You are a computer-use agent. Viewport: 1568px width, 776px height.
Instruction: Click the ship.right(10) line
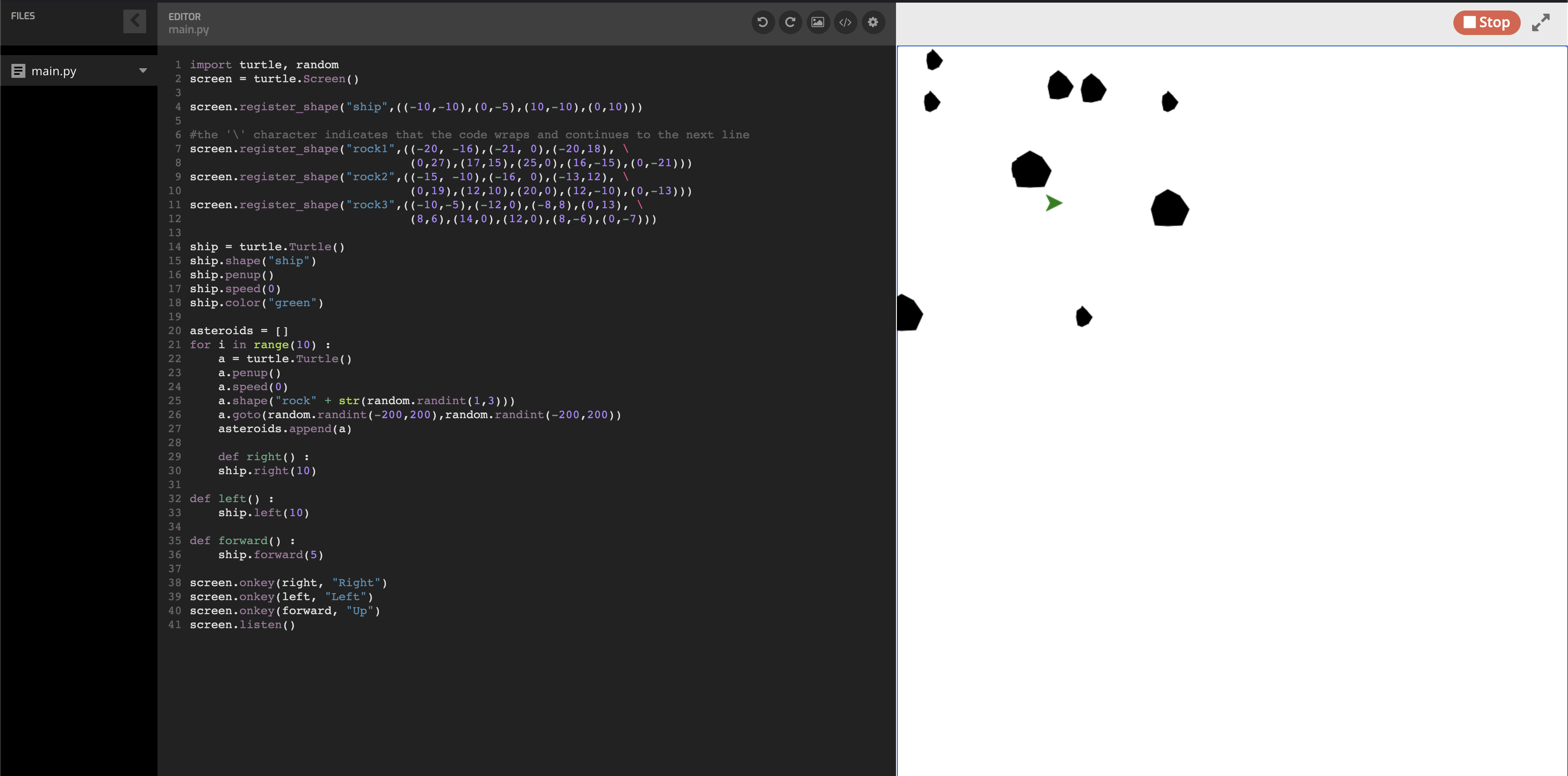point(267,471)
